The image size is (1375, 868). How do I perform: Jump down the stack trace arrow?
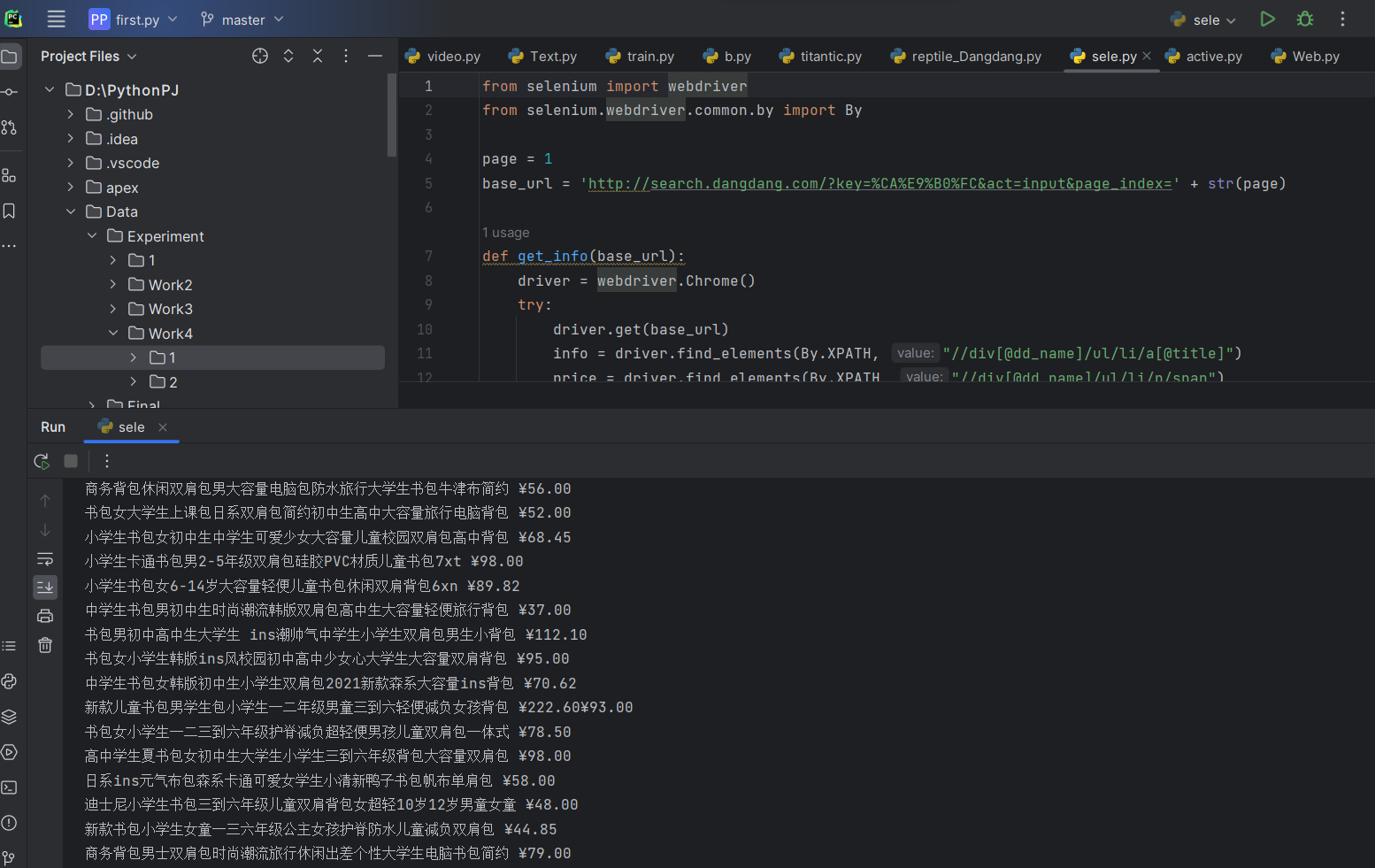(x=45, y=530)
